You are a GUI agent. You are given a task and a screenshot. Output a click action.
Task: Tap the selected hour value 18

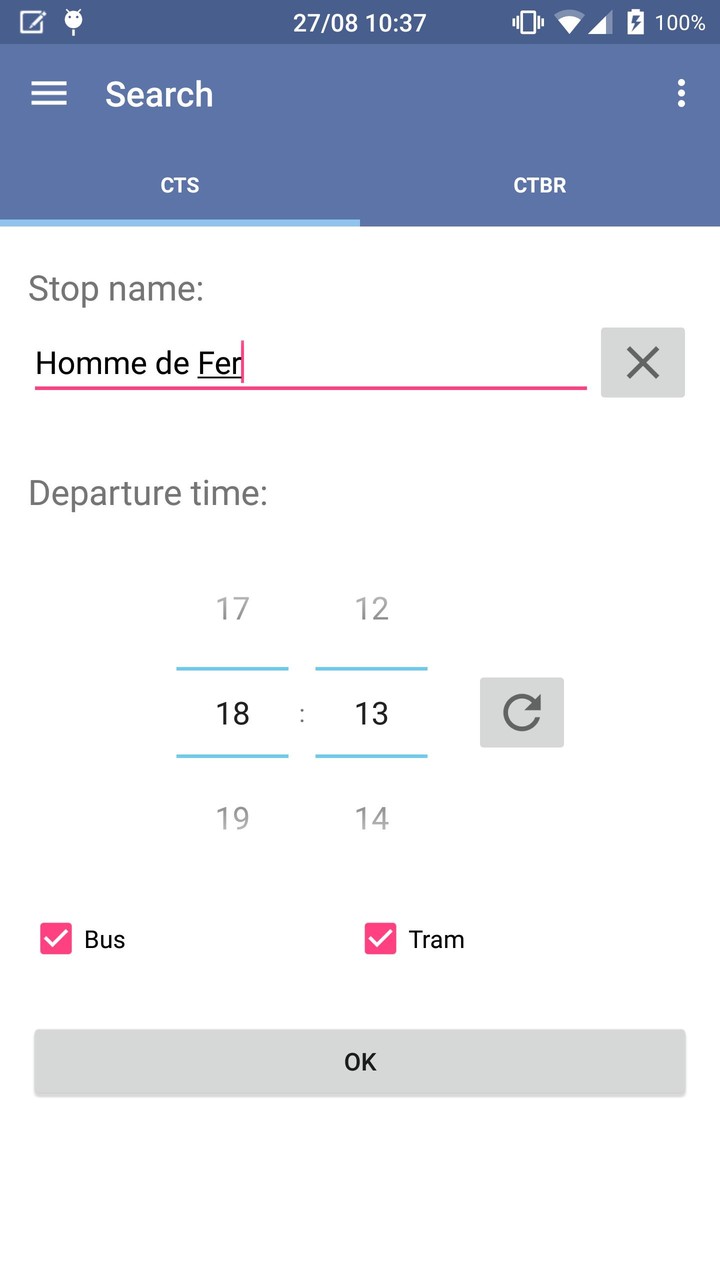(x=232, y=713)
